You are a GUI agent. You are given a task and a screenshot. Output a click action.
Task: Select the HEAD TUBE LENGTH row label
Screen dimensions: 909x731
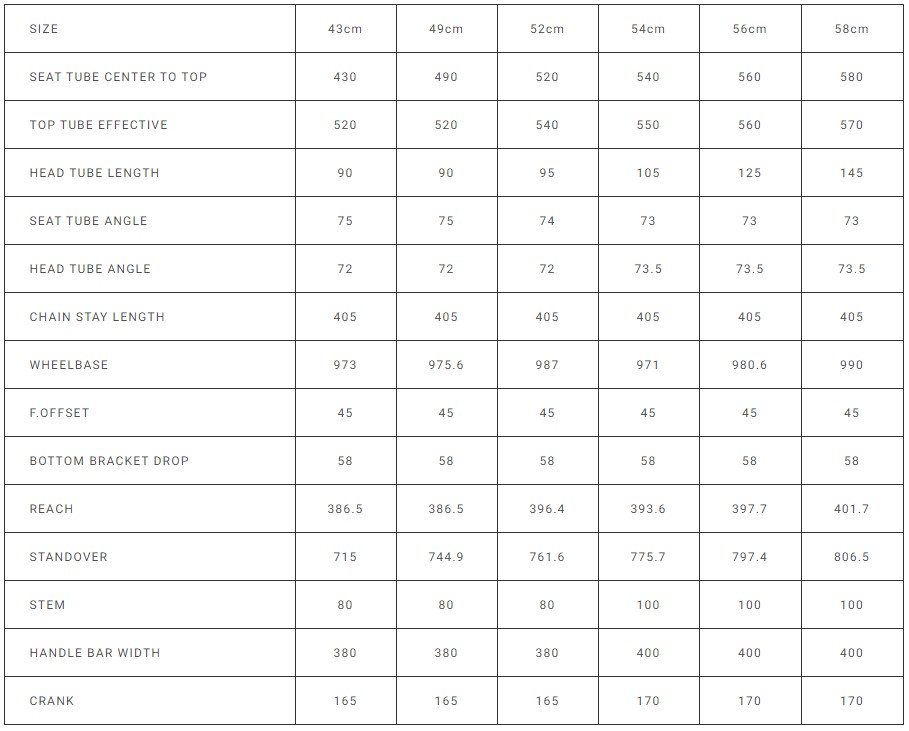click(94, 173)
